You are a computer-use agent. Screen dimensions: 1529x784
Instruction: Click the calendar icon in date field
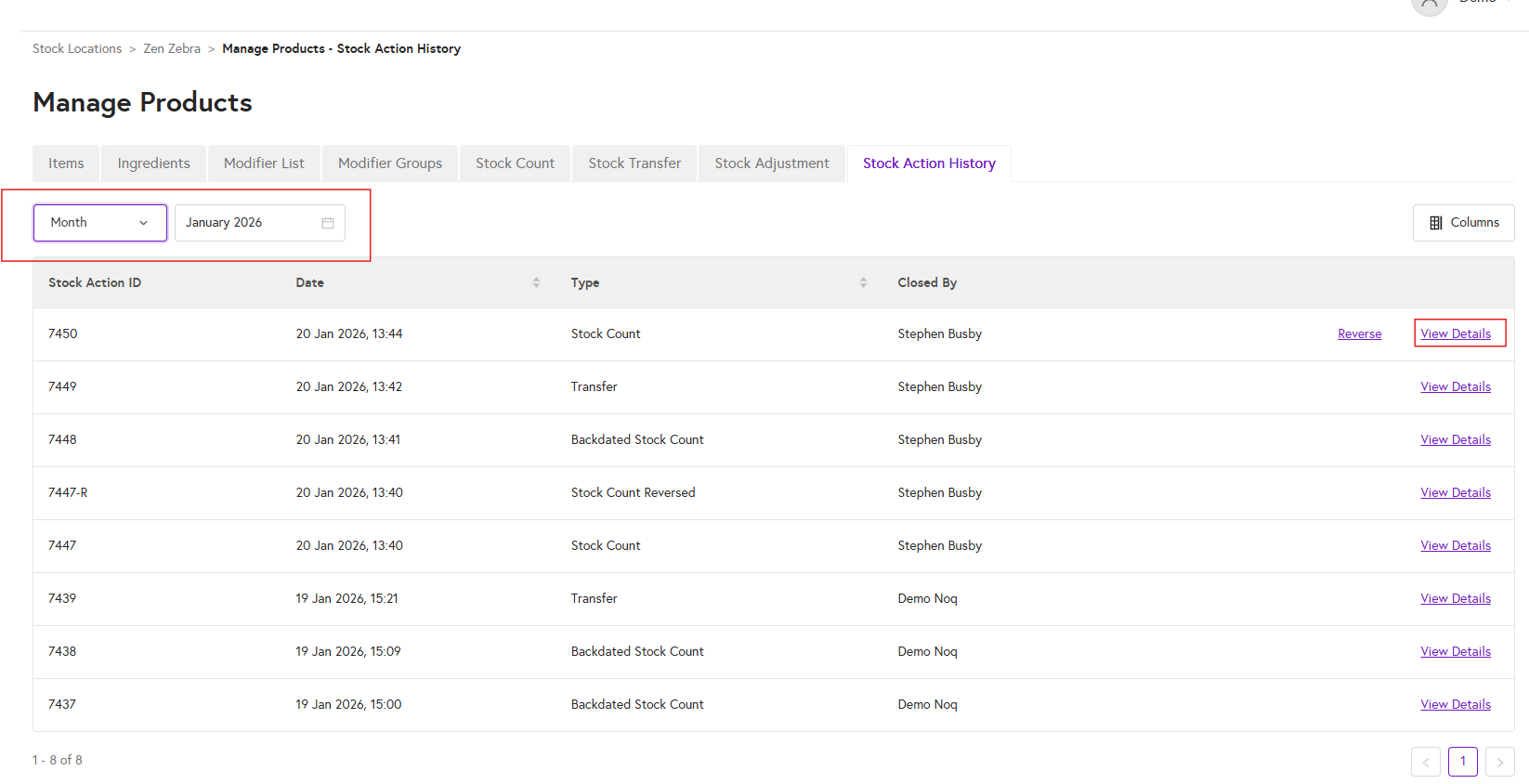click(x=328, y=223)
